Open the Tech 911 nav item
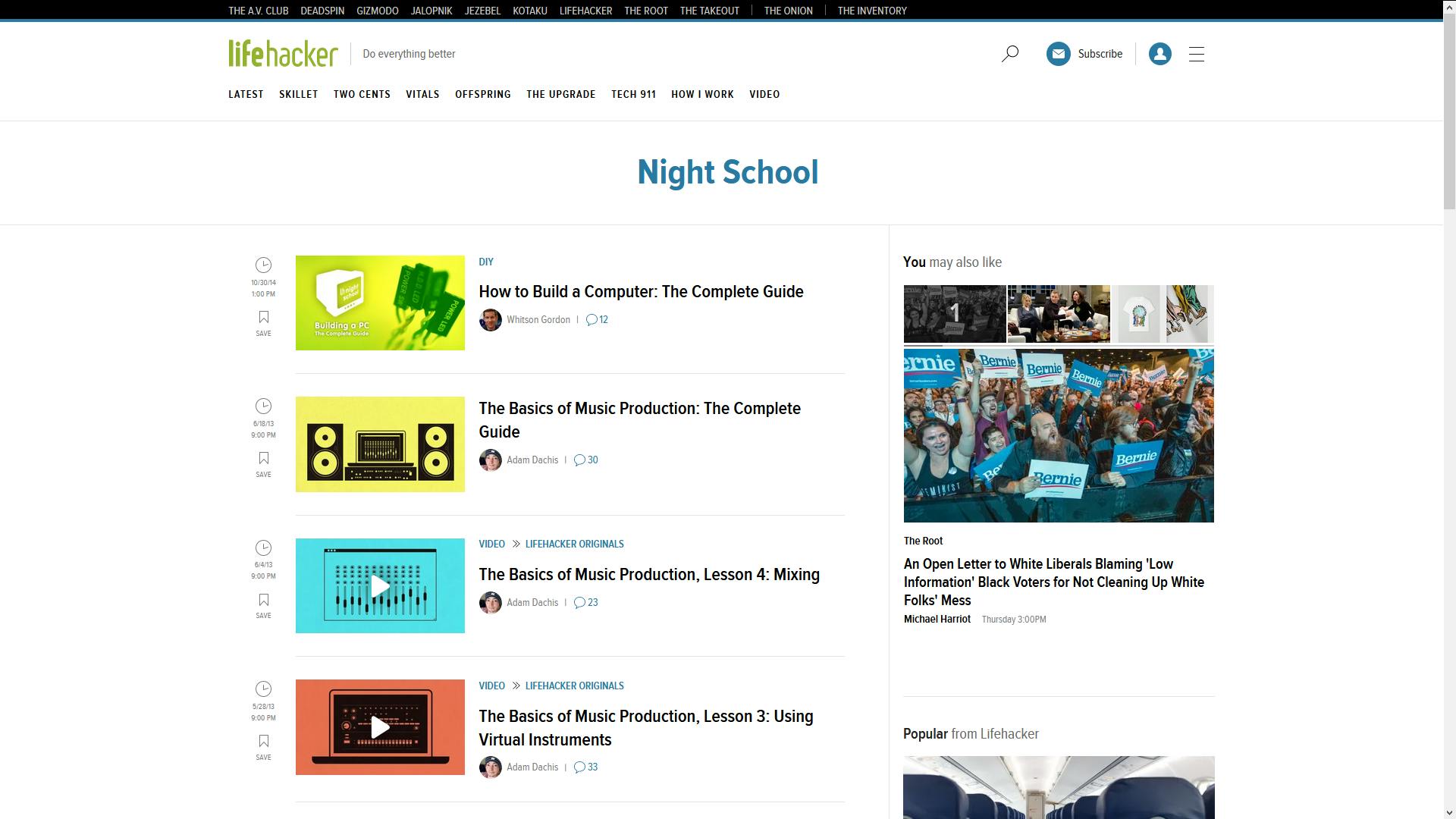The height and width of the screenshot is (819, 1456). click(x=633, y=95)
